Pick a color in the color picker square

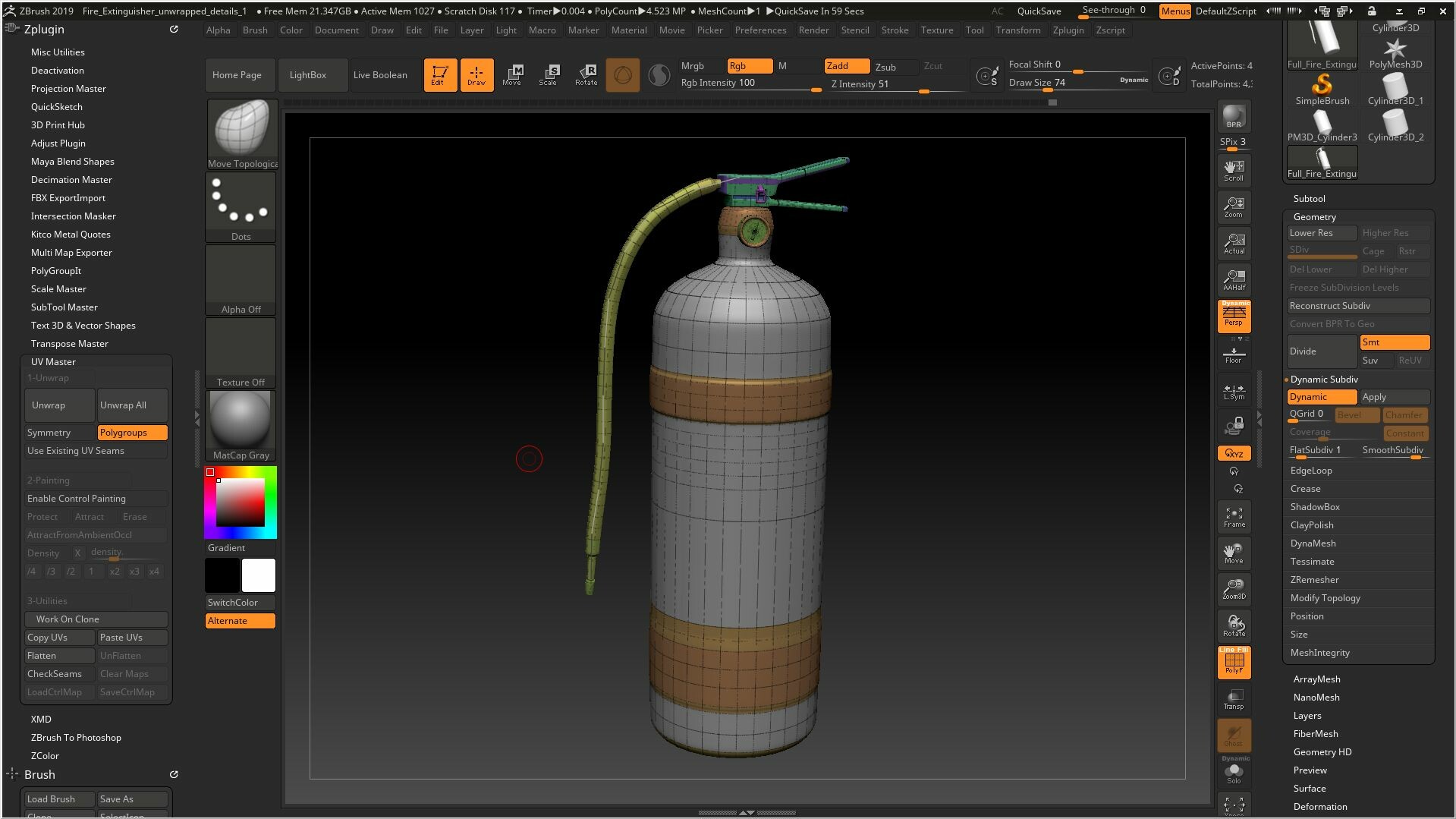coord(241,502)
